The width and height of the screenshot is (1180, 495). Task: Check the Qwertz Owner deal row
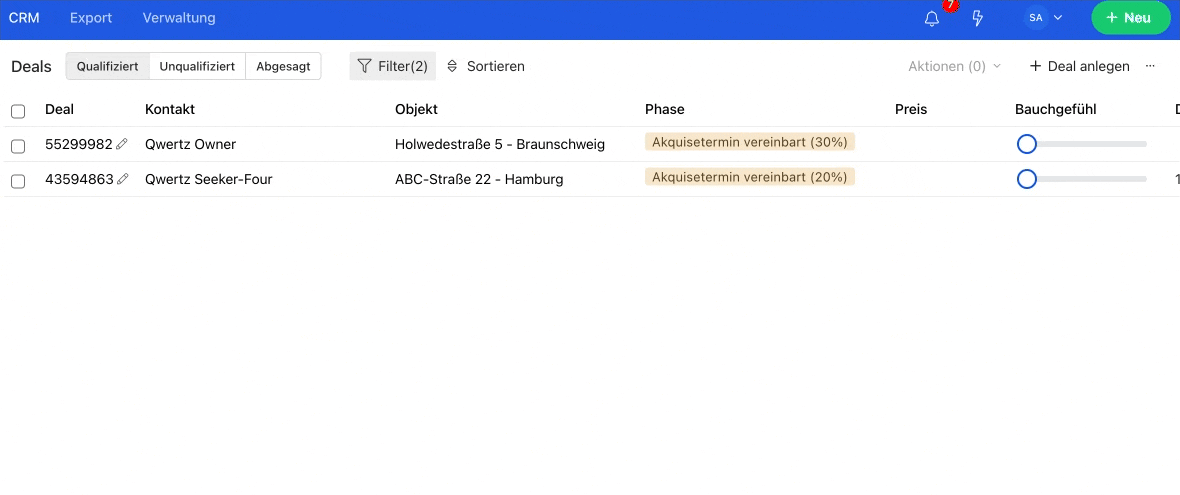pyautogui.click(x=18, y=146)
